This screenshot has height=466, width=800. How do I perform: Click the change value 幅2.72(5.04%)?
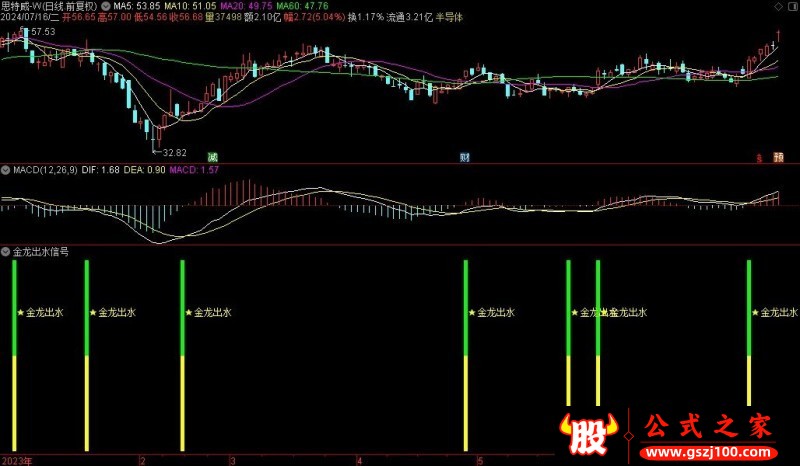pos(314,17)
